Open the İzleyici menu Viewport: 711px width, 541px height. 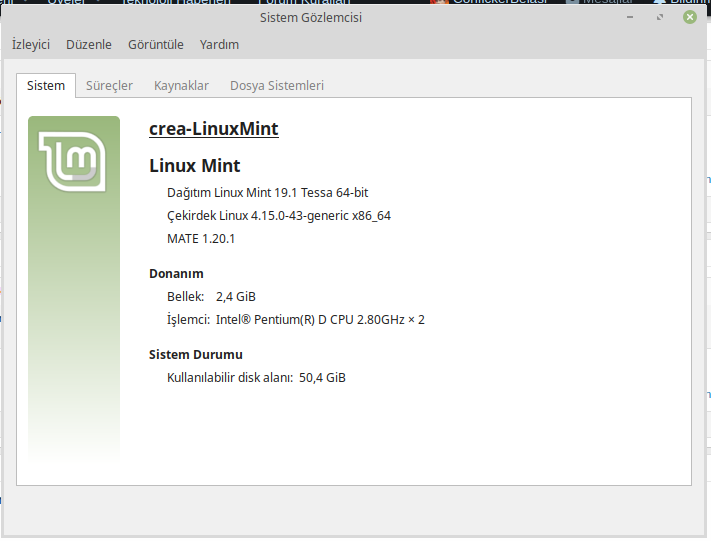point(31,44)
